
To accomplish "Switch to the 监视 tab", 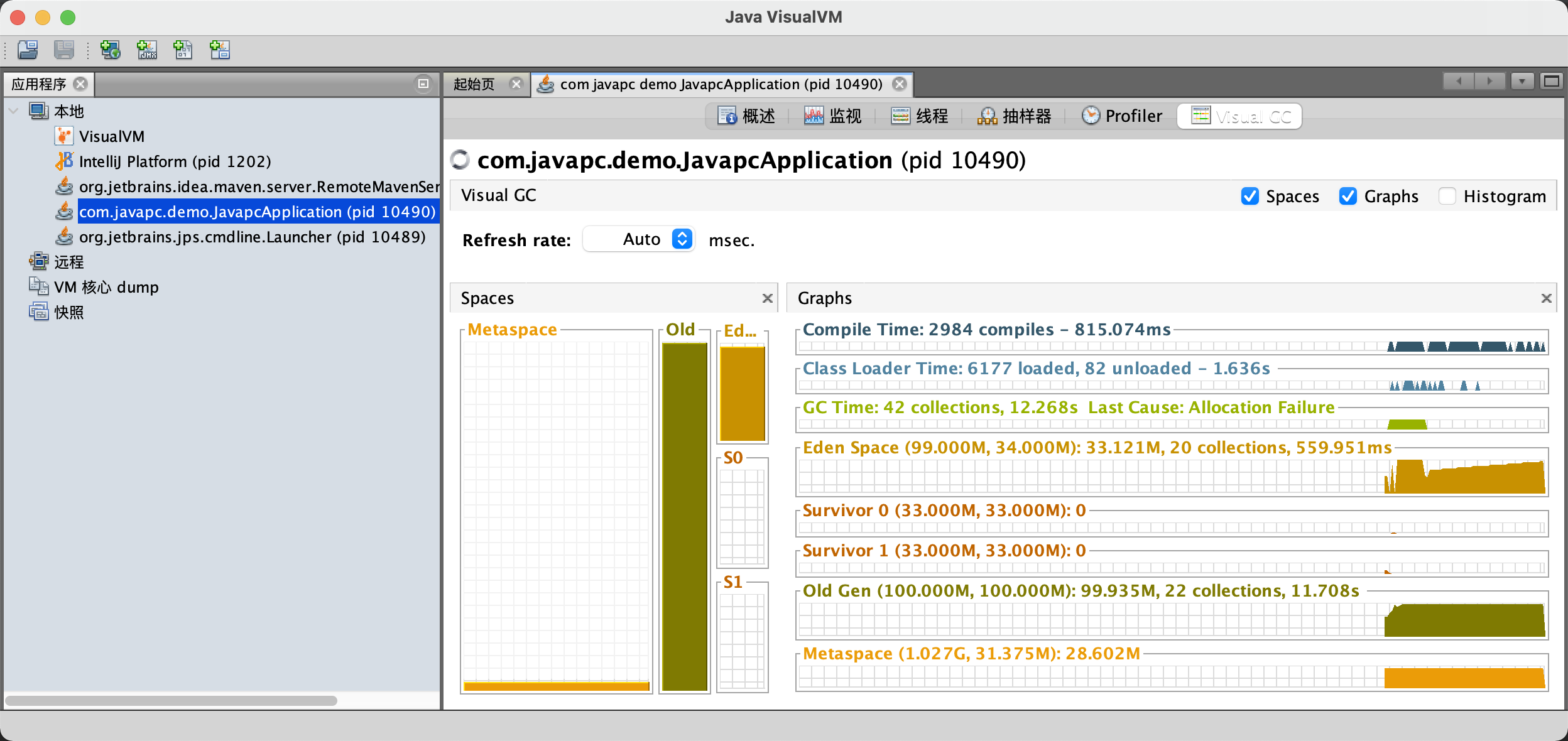I will tap(833, 116).
